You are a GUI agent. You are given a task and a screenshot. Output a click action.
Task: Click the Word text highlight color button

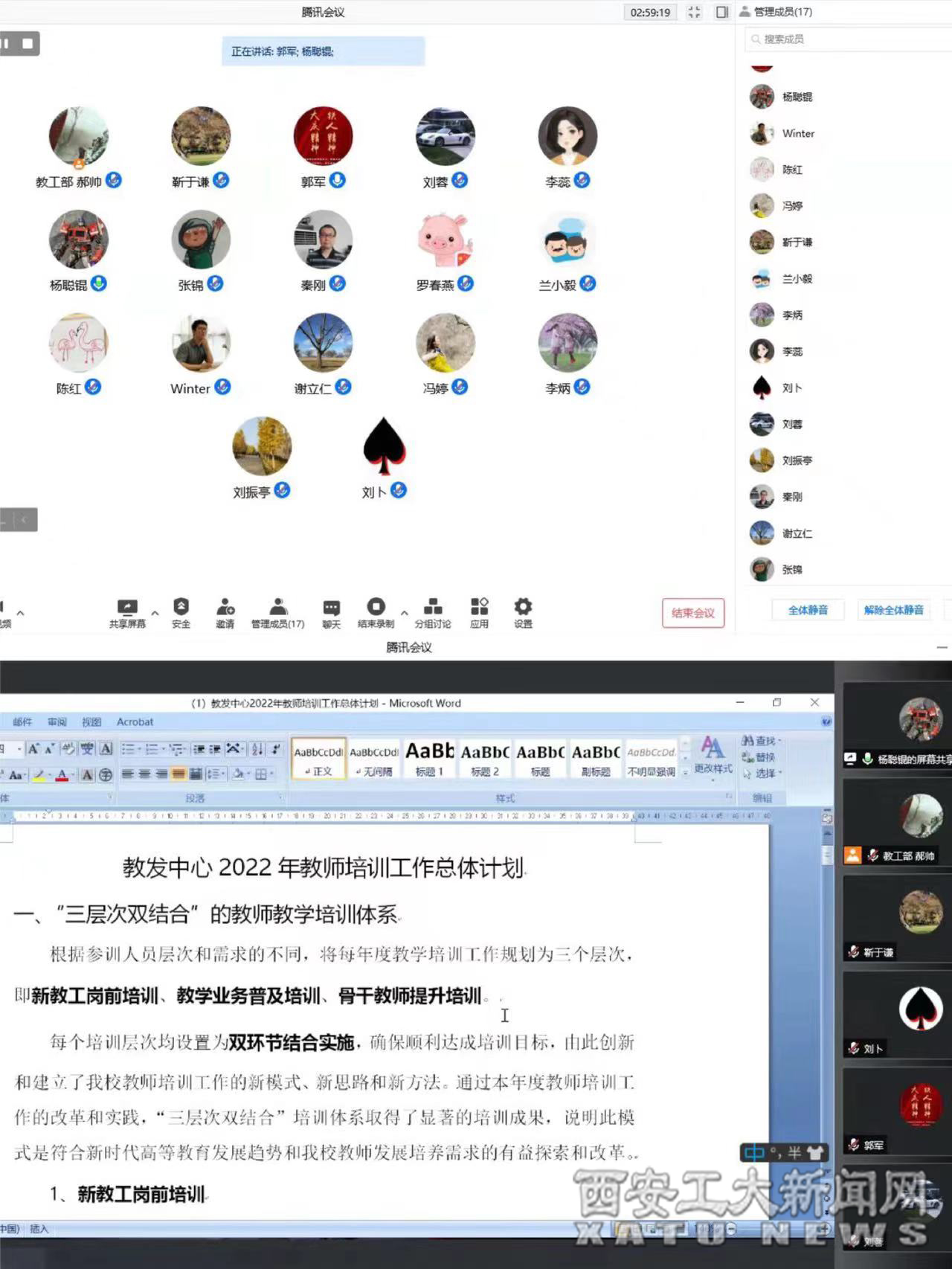pyautogui.click(x=39, y=775)
